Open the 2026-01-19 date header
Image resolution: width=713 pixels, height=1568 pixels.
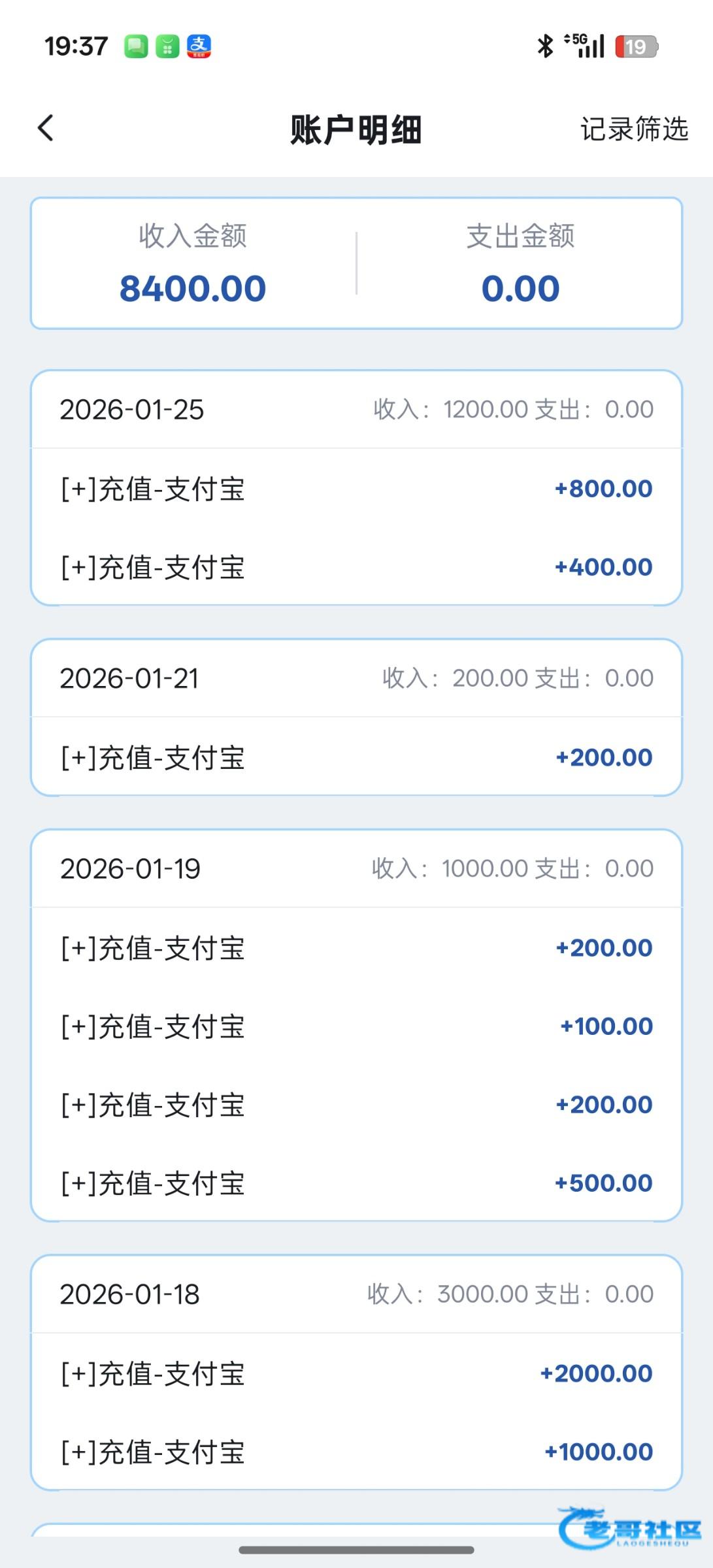(x=356, y=869)
